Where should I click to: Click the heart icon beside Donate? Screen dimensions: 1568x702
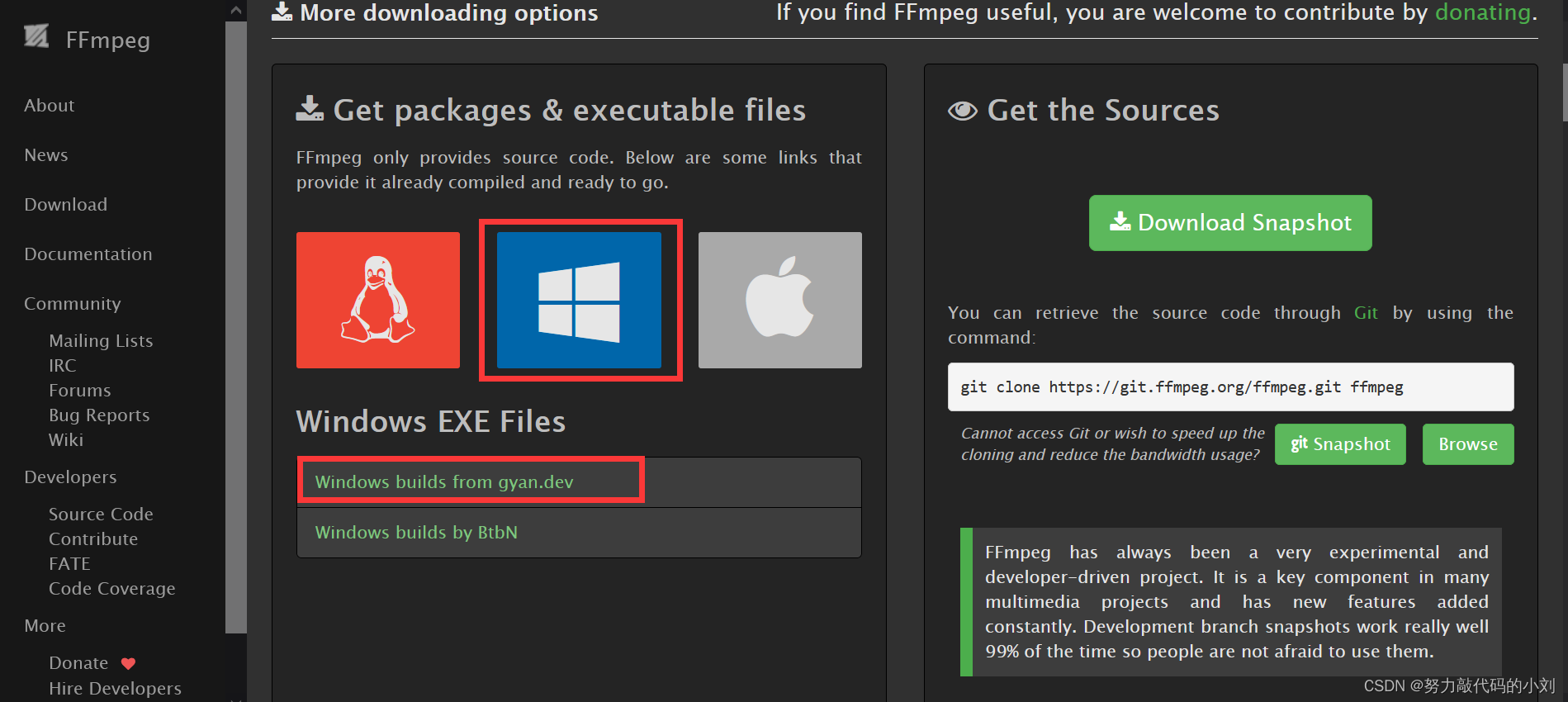pos(128,663)
